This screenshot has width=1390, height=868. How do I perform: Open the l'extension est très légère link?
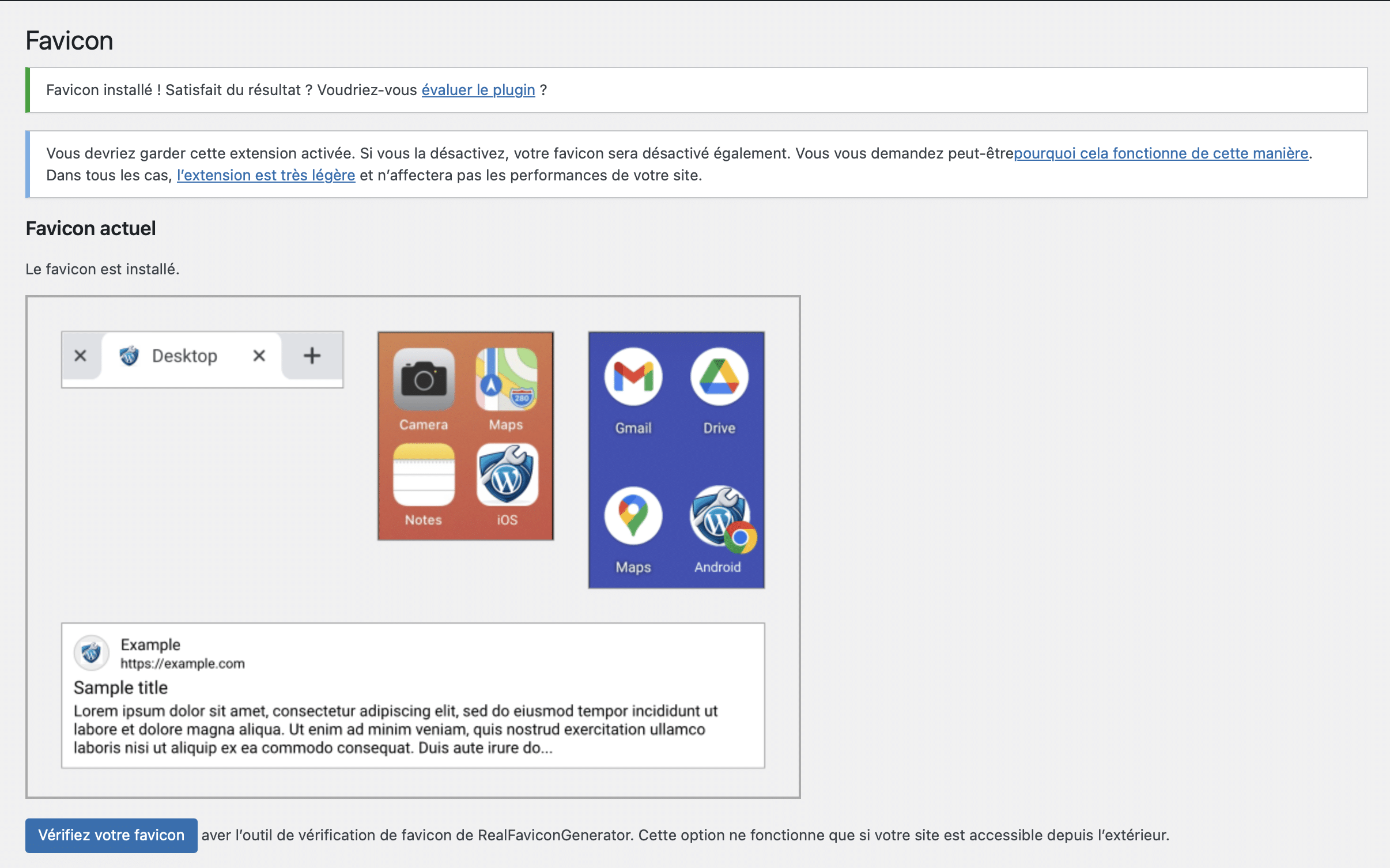(266, 175)
